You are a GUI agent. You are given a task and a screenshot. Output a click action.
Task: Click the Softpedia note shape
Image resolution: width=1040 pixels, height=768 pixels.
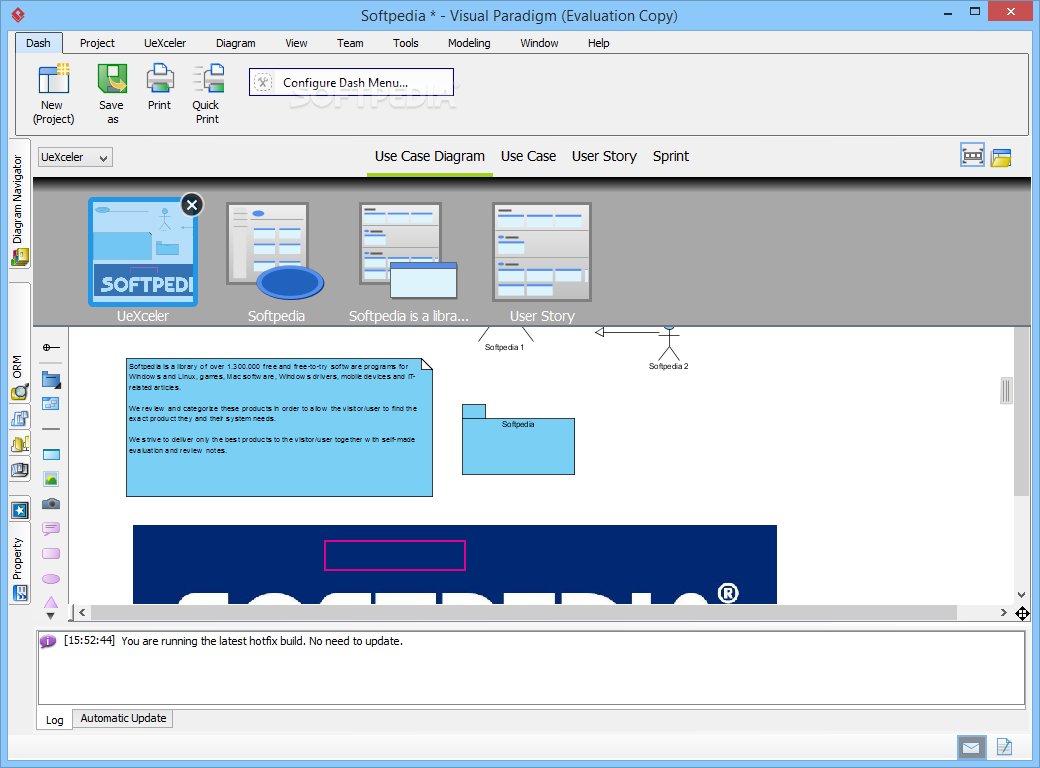[279, 427]
